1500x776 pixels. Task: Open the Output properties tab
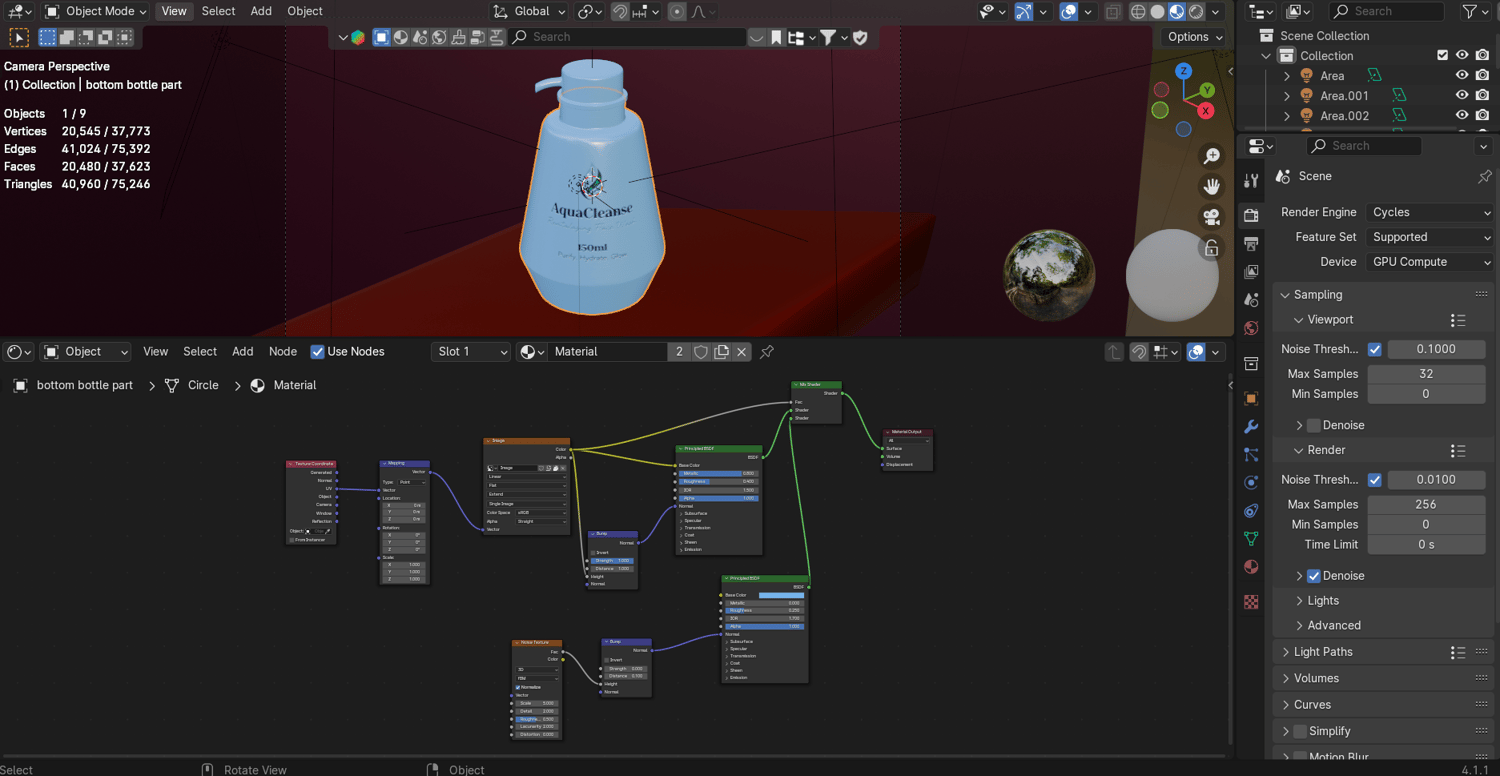1251,243
